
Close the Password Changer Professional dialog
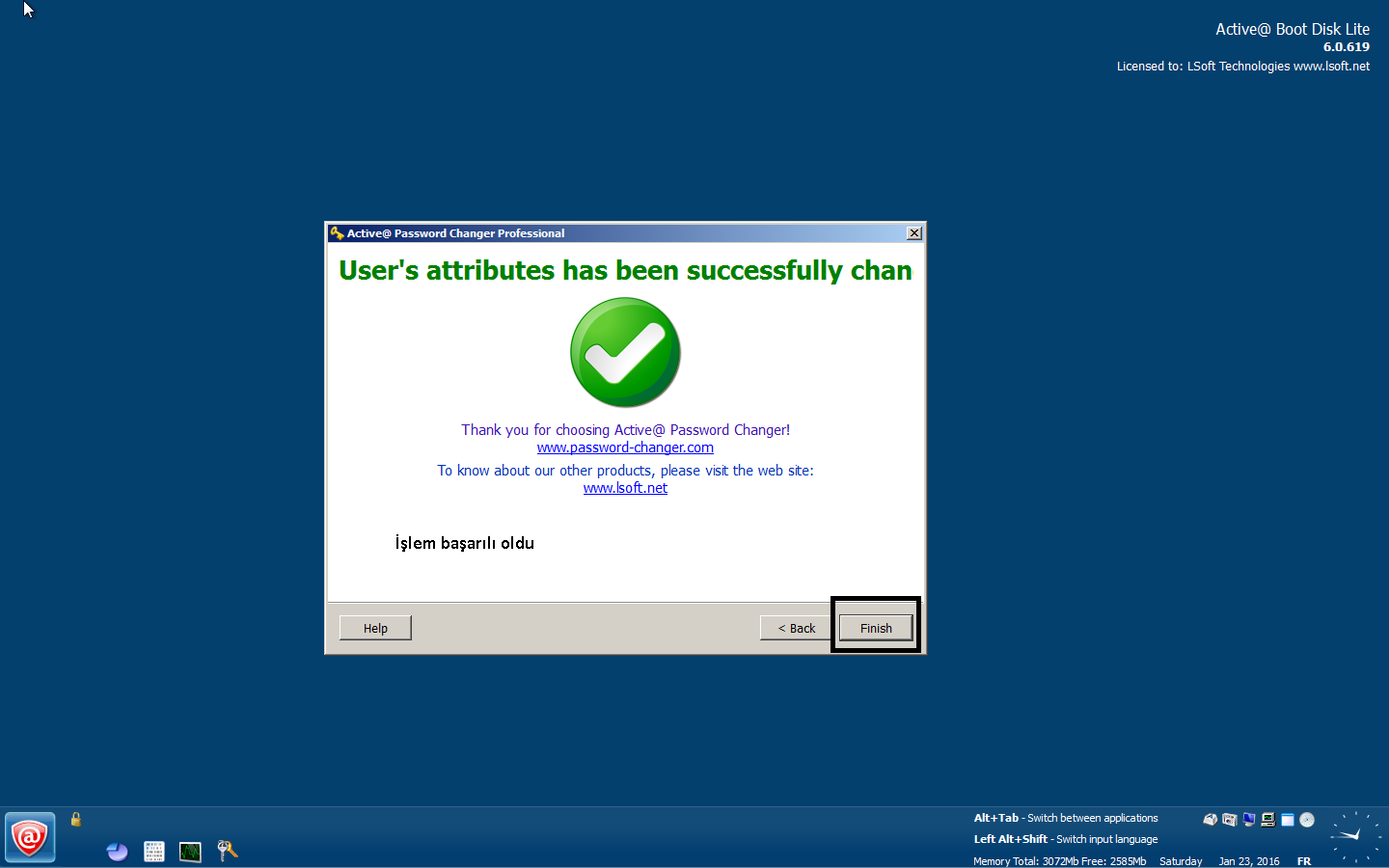coord(914,233)
